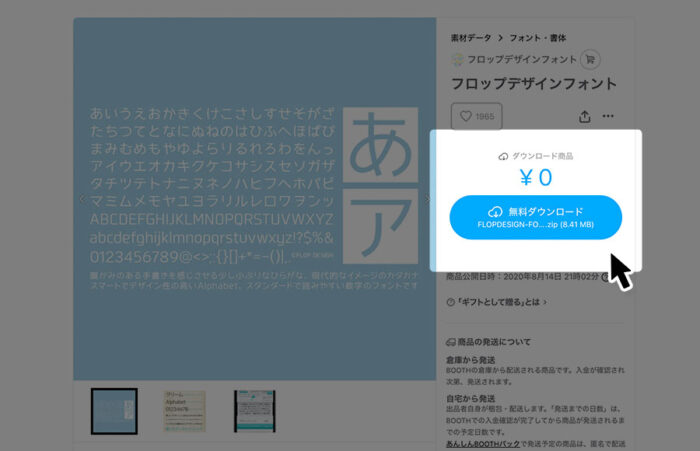
Task: Click the cart icon beside shop name
Action: (590, 59)
